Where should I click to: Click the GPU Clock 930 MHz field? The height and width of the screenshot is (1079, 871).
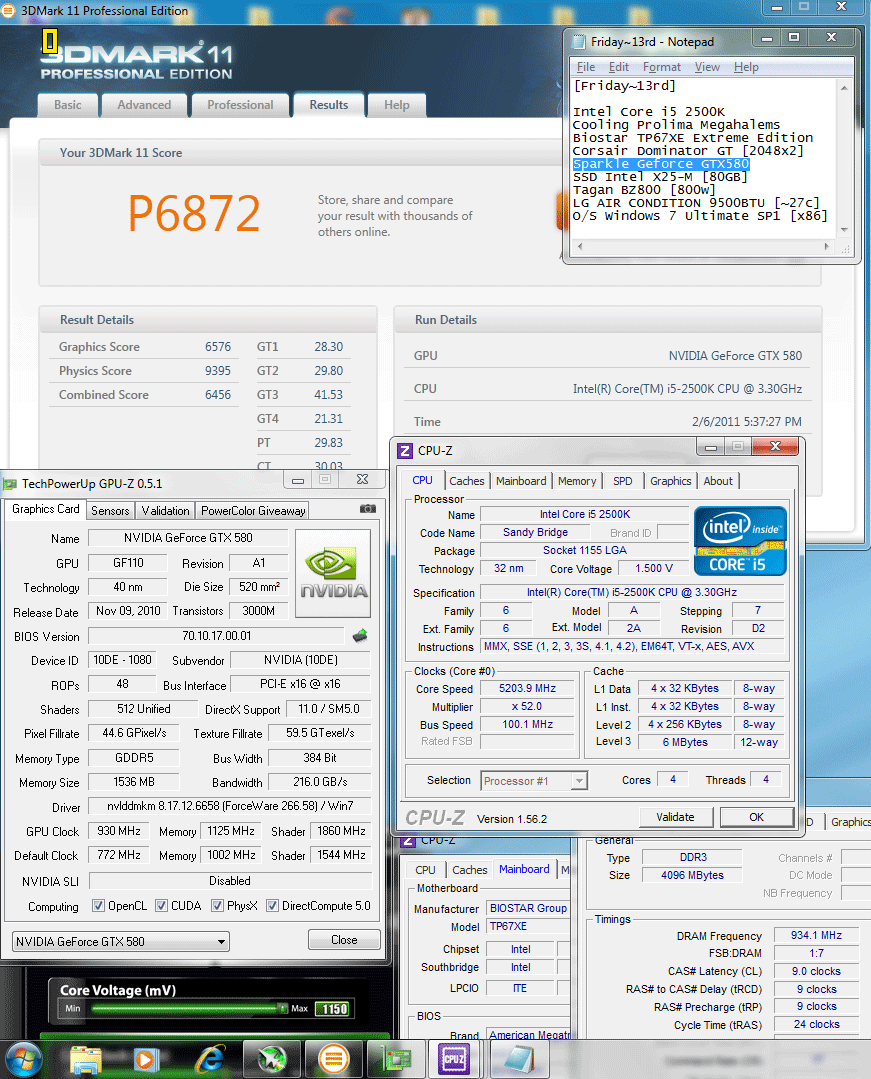[119, 831]
